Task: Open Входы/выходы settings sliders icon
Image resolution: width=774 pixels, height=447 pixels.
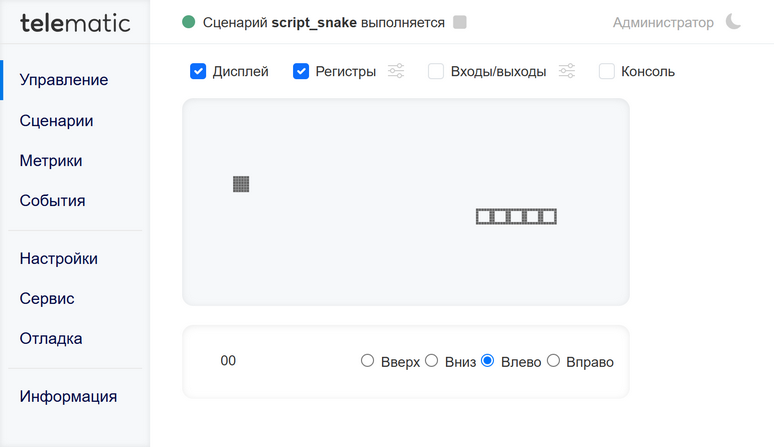Action: pyautogui.click(x=567, y=71)
